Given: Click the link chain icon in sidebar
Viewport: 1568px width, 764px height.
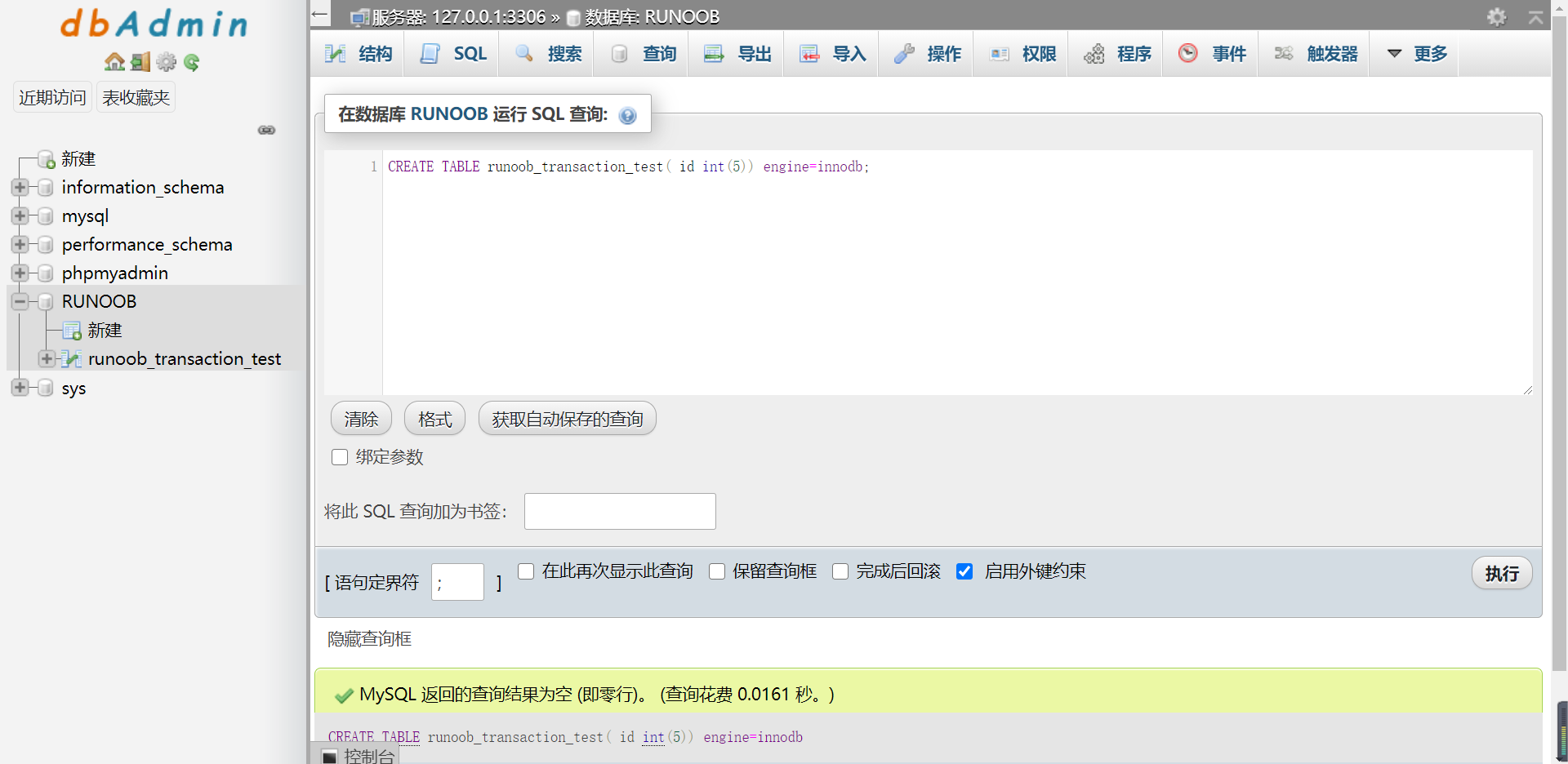Looking at the screenshot, I should click(267, 130).
